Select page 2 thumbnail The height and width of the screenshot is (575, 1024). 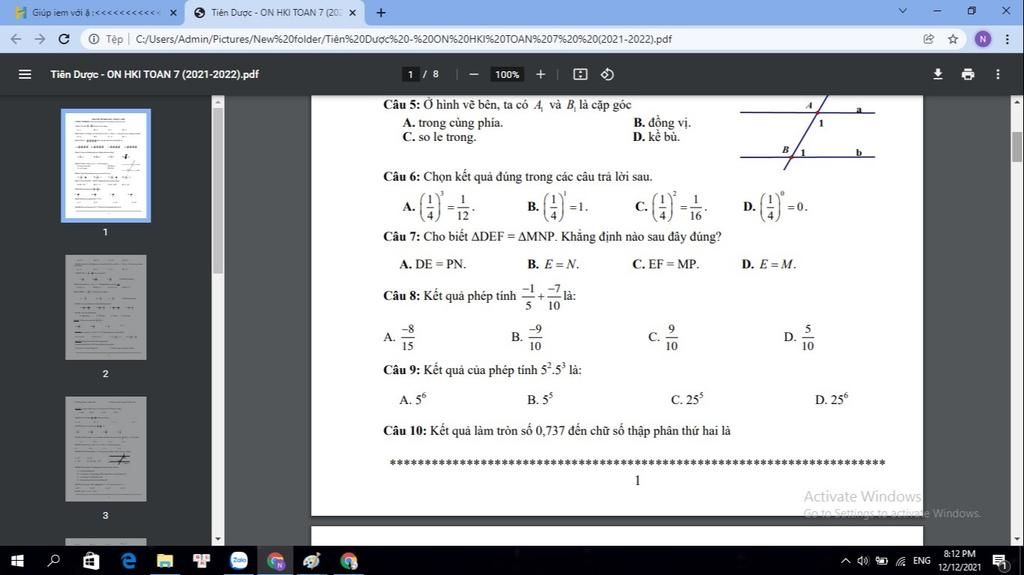pyautogui.click(x=106, y=307)
